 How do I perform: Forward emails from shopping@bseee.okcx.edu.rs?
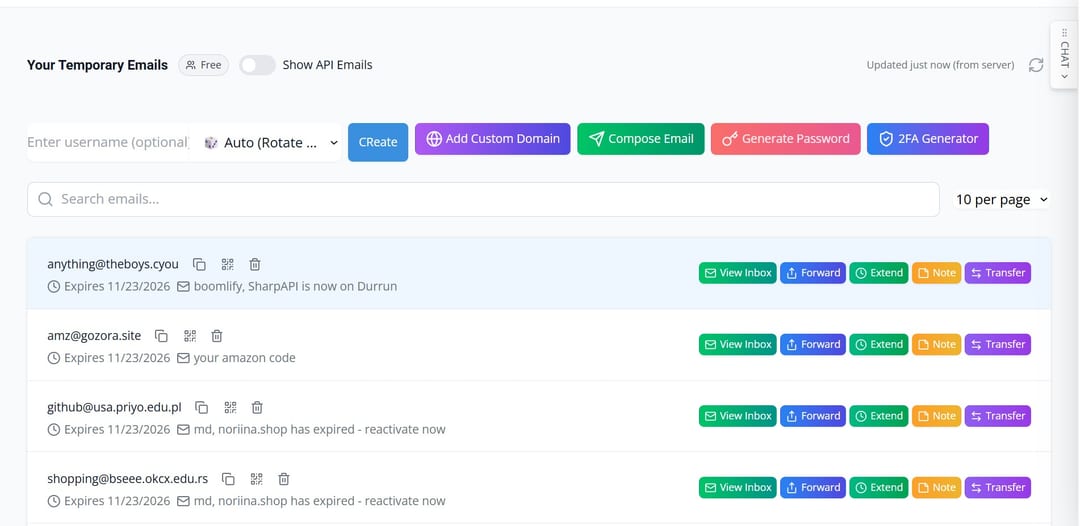coord(813,487)
